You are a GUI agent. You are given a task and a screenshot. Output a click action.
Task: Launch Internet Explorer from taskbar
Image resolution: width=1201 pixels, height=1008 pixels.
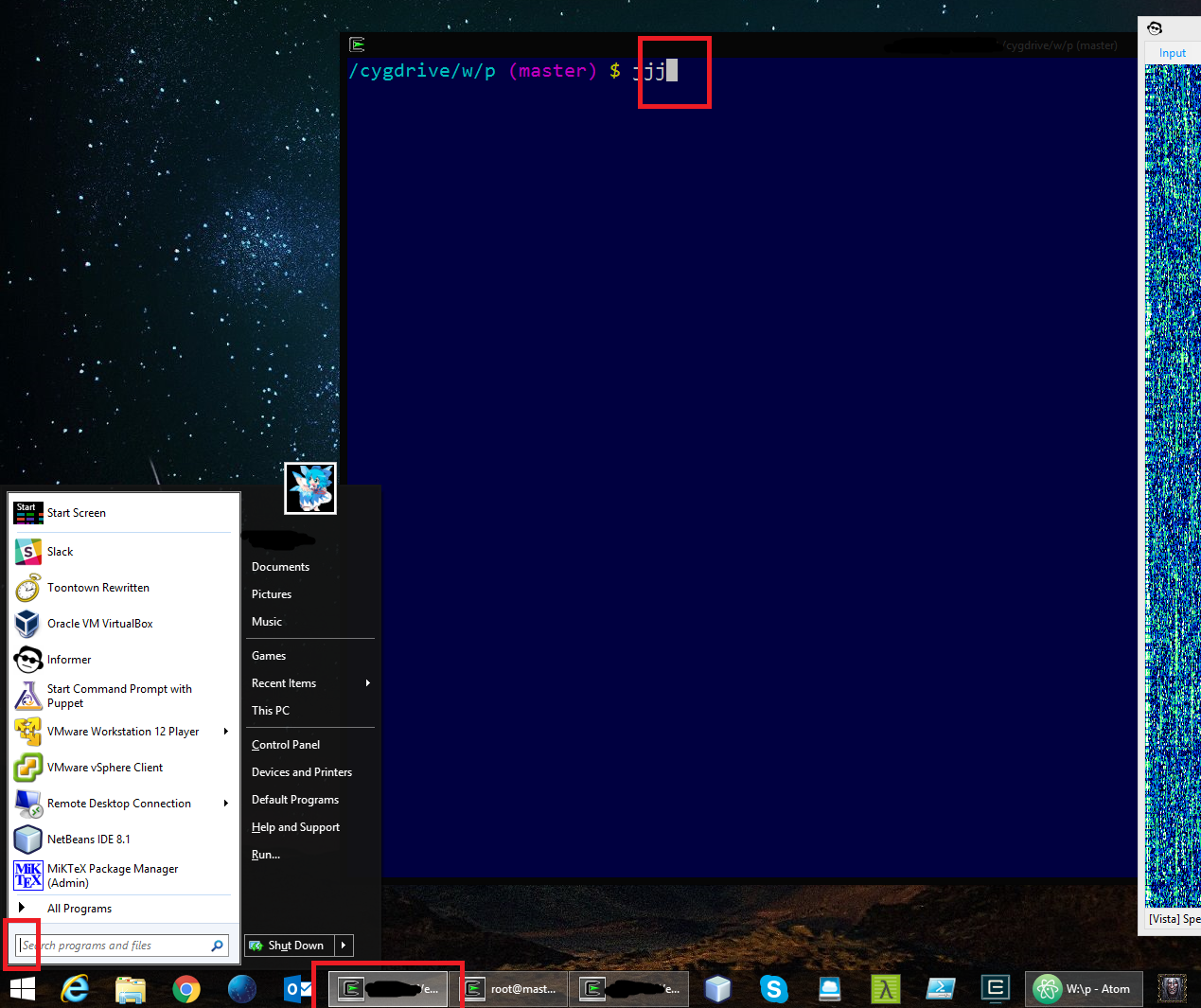click(75, 989)
